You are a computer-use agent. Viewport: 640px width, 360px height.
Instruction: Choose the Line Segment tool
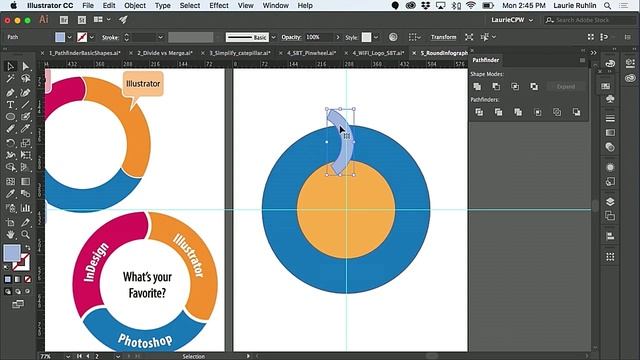[x=25, y=105]
